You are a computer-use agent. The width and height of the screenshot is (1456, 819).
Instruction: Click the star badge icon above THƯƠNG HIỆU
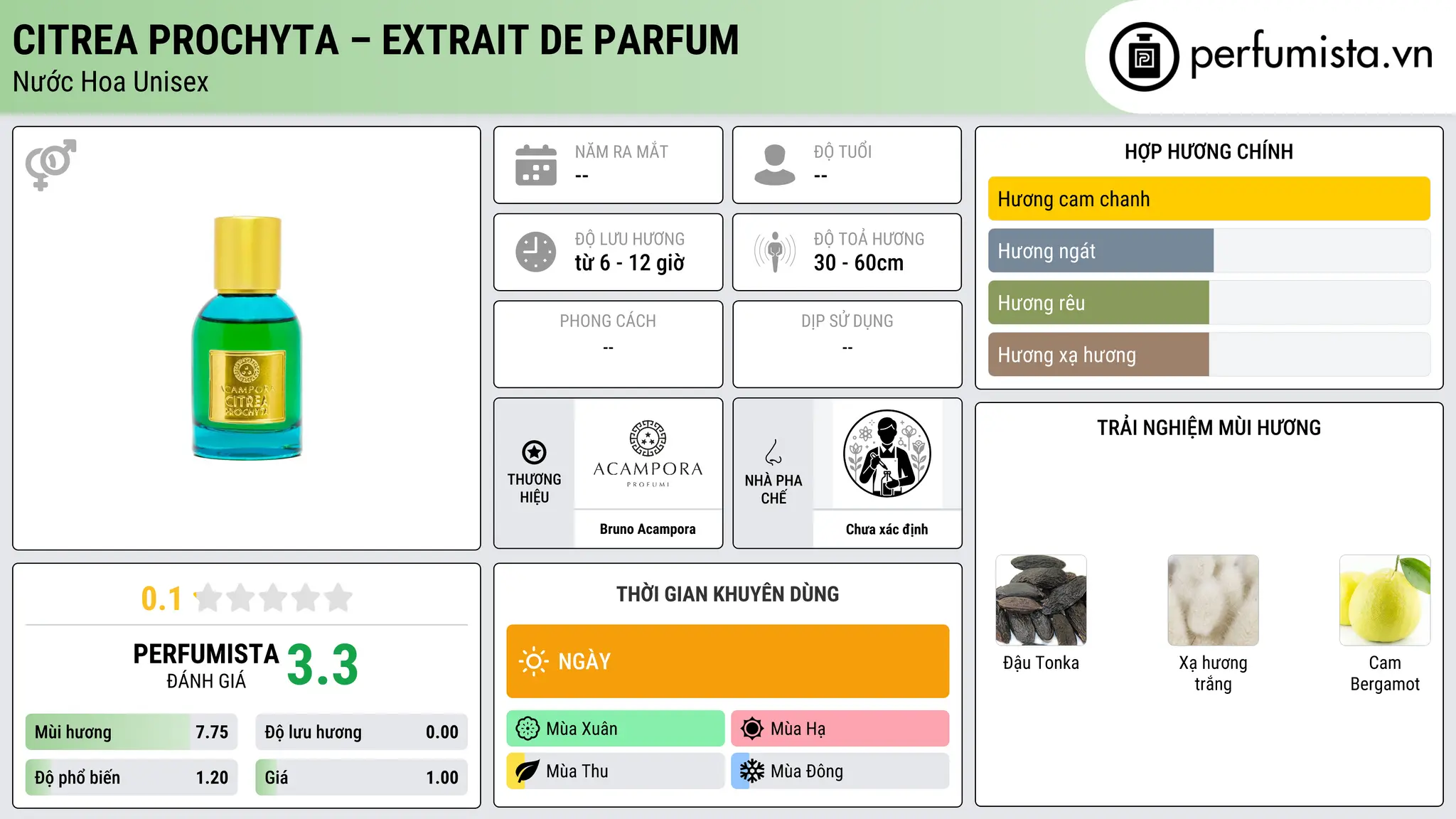[x=534, y=452]
